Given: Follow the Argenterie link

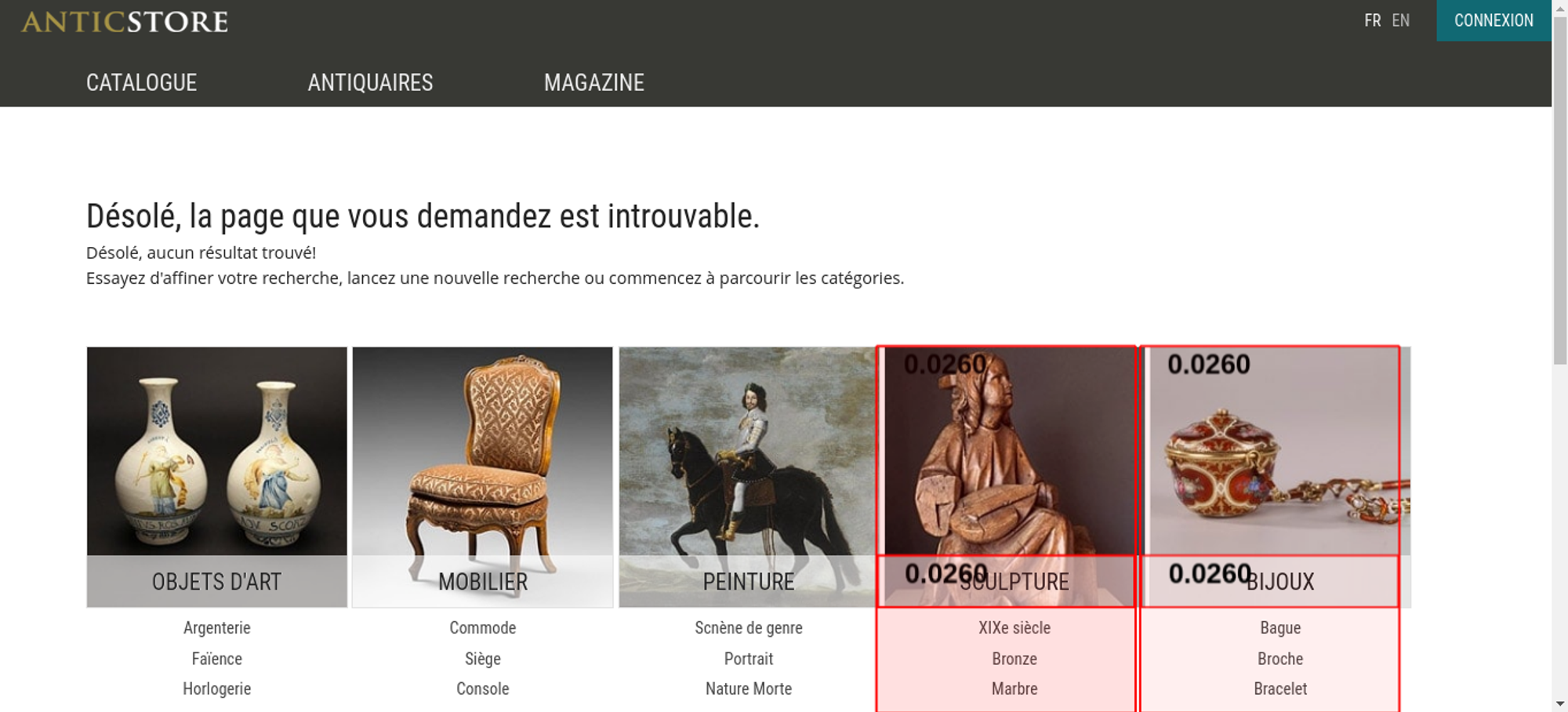Looking at the screenshot, I should pyautogui.click(x=217, y=628).
